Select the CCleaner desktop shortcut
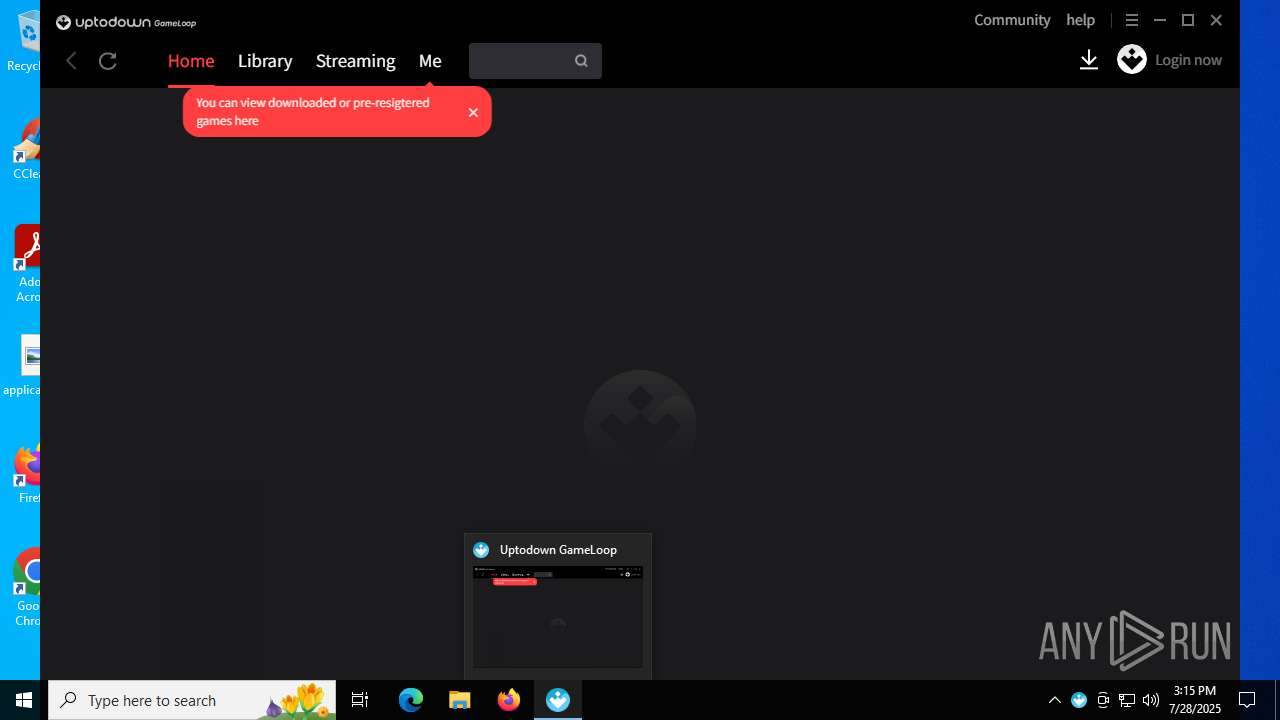1280x720 pixels. pos(26,150)
